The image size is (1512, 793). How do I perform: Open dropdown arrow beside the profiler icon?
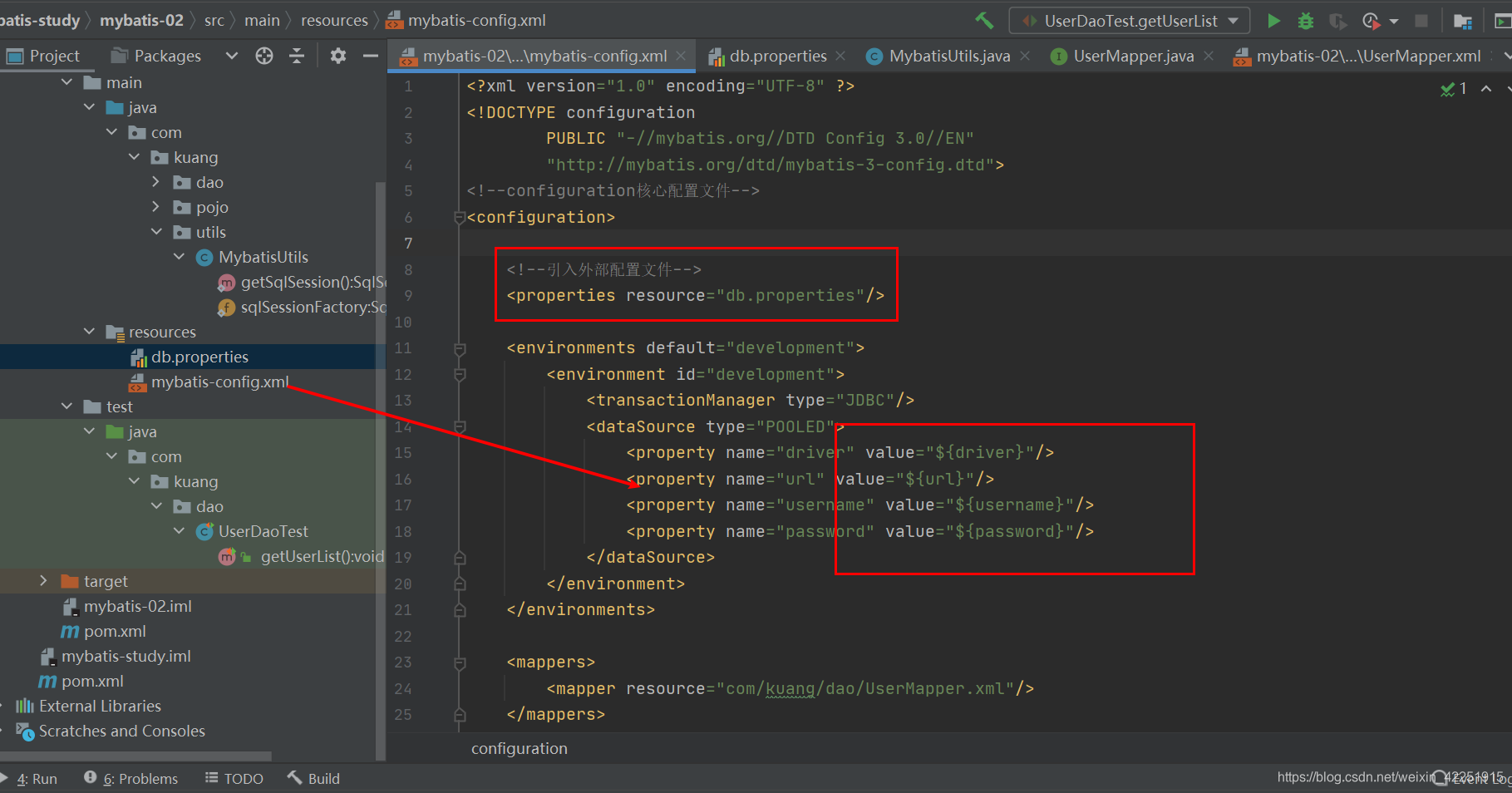(x=1394, y=21)
